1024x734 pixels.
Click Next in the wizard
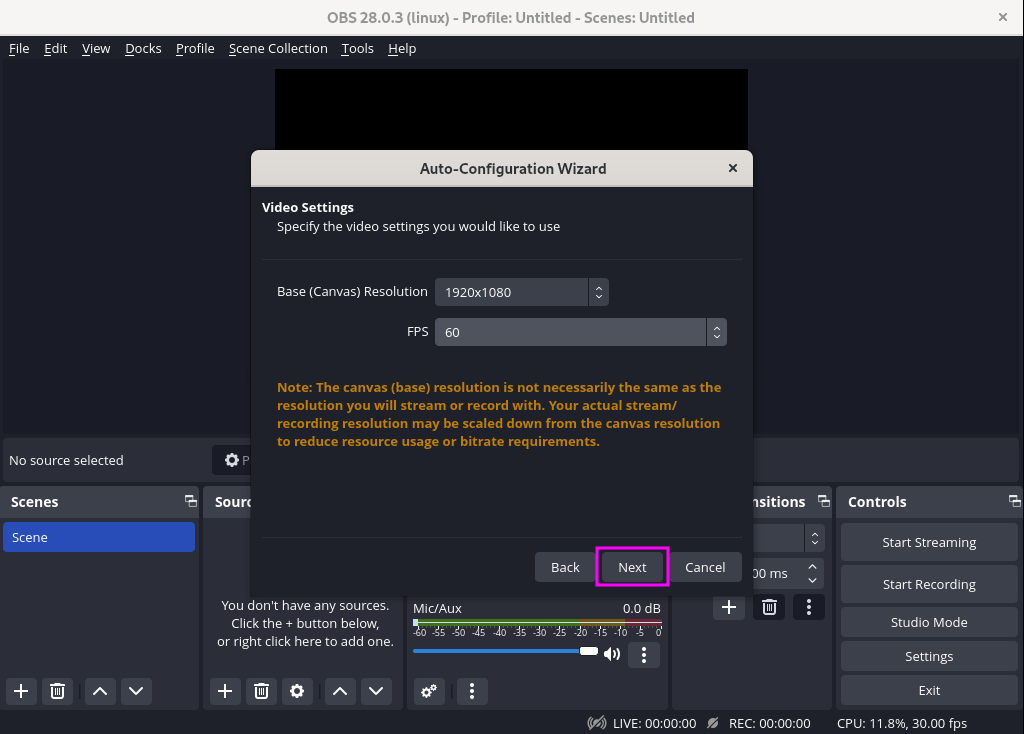tap(632, 567)
